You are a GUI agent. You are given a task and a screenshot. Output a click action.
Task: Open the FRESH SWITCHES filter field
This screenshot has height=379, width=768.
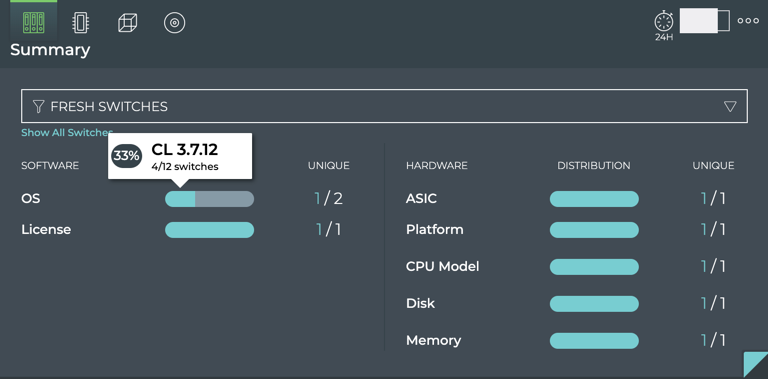click(x=384, y=106)
